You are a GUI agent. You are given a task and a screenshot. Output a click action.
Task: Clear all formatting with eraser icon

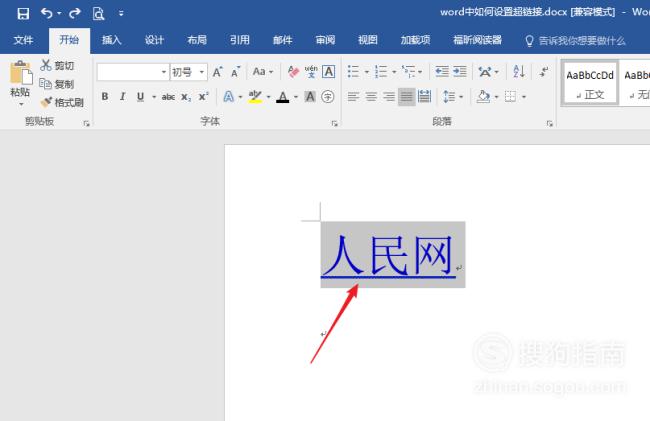293,72
